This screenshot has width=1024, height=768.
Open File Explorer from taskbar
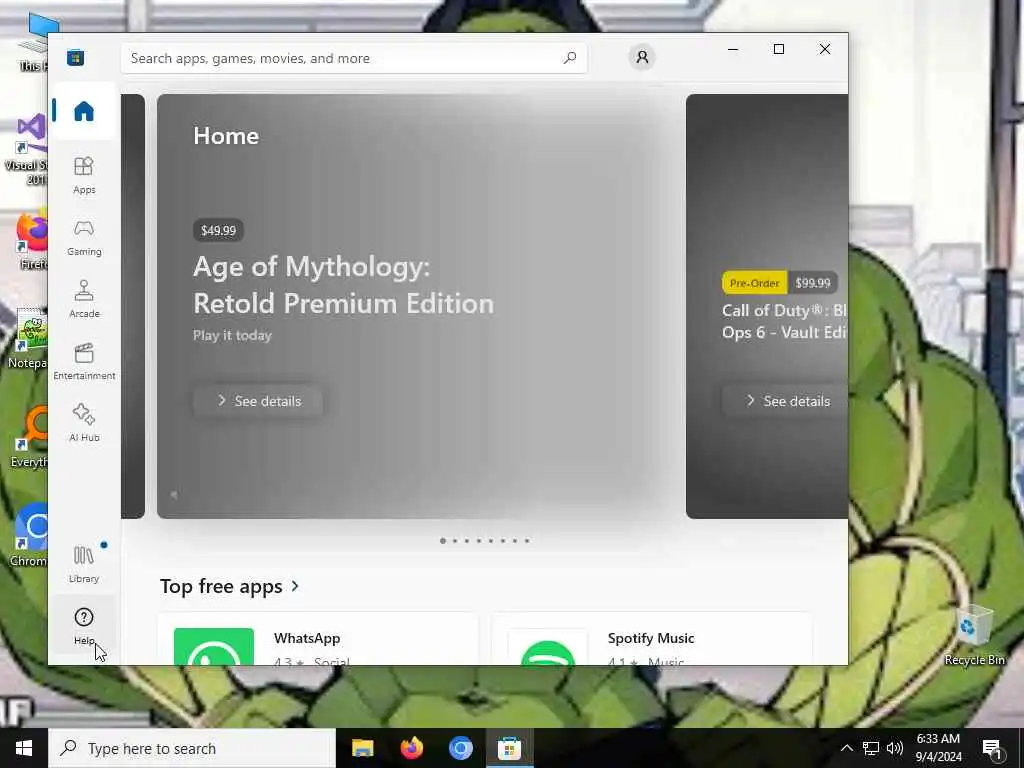[x=362, y=748]
